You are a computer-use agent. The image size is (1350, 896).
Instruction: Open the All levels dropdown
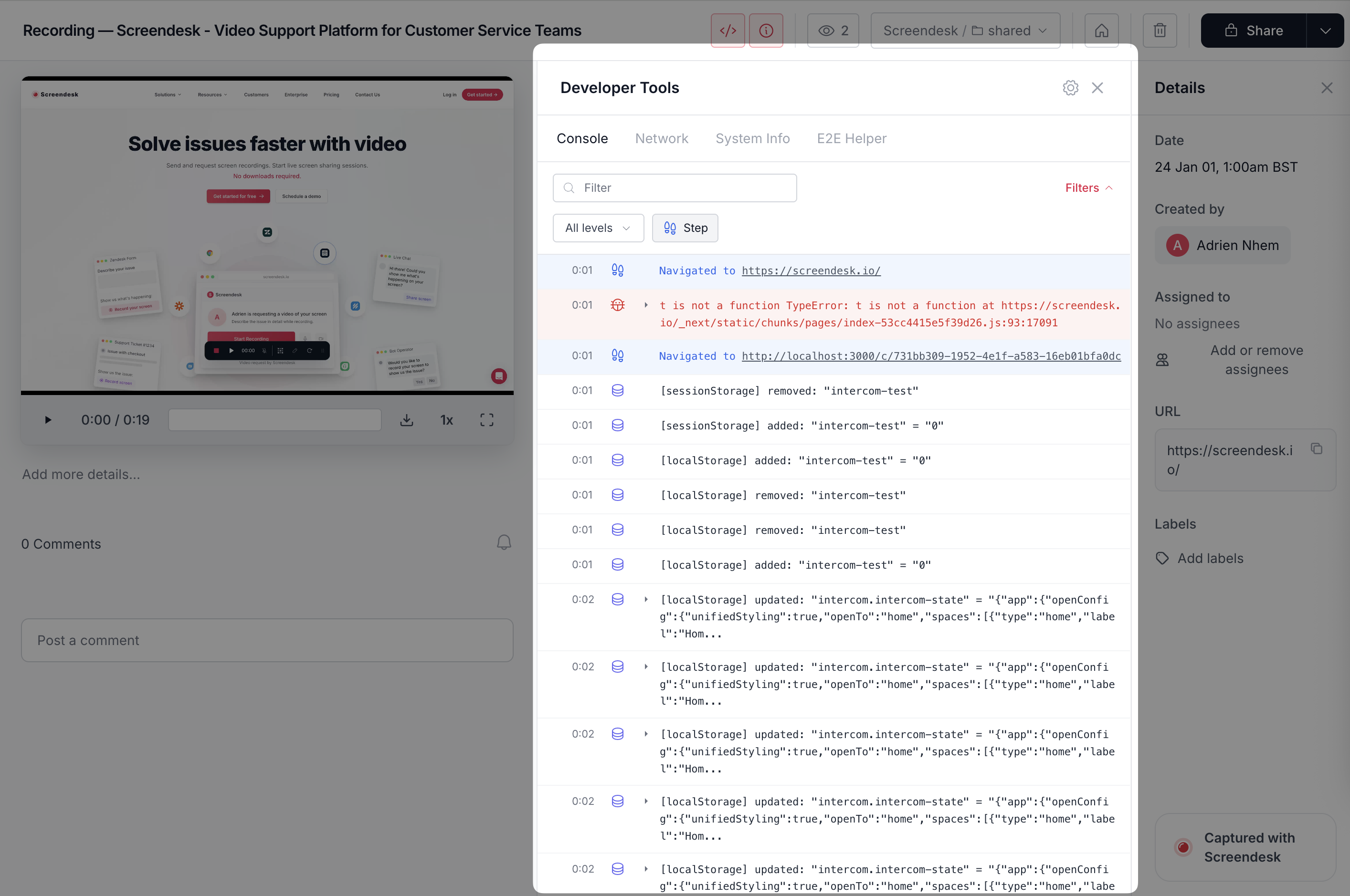598,228
